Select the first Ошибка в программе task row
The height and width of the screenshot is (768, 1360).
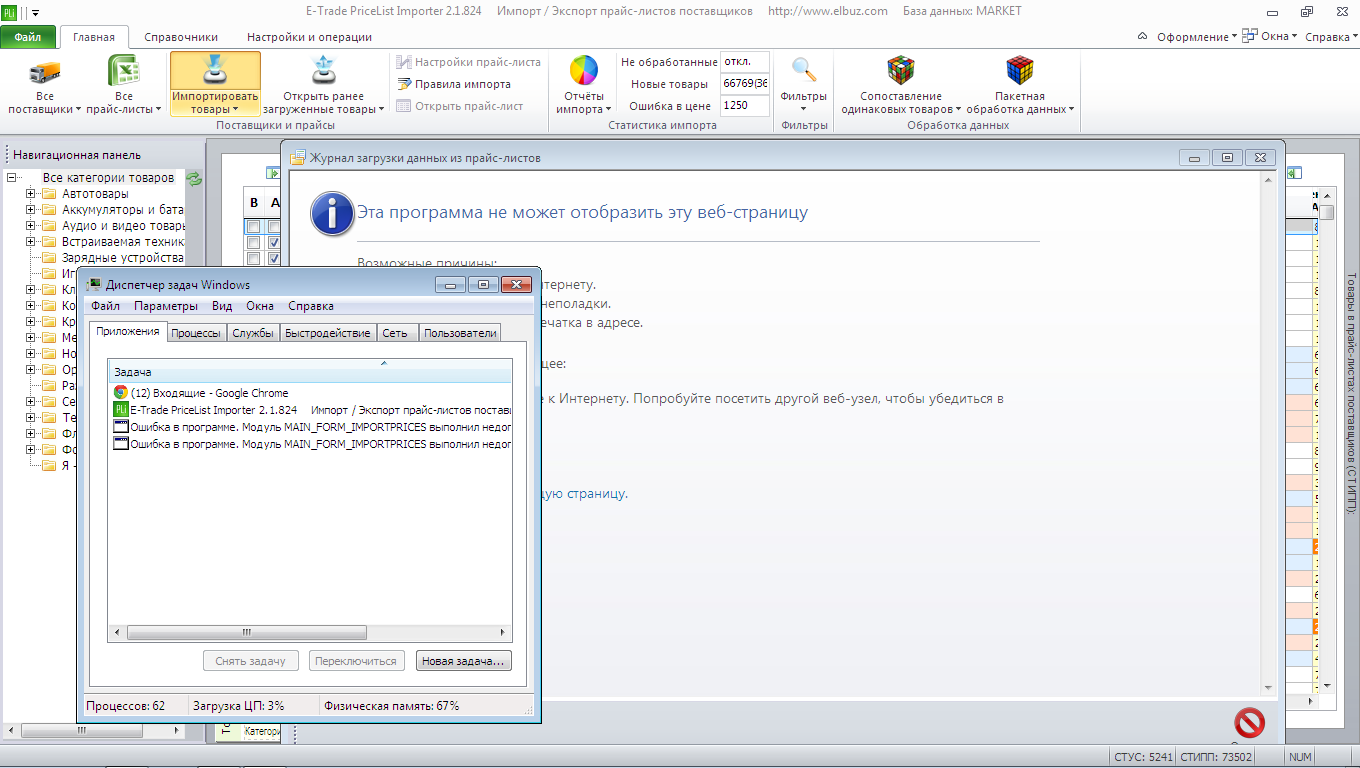310,427
